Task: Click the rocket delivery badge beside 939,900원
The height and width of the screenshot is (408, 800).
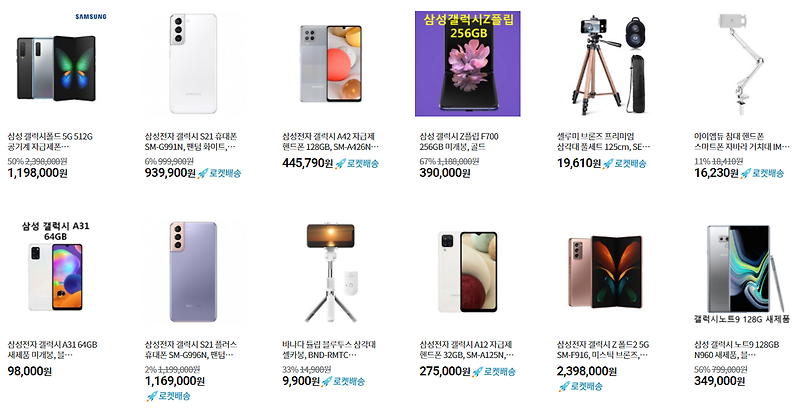Action: click(219, 173)
